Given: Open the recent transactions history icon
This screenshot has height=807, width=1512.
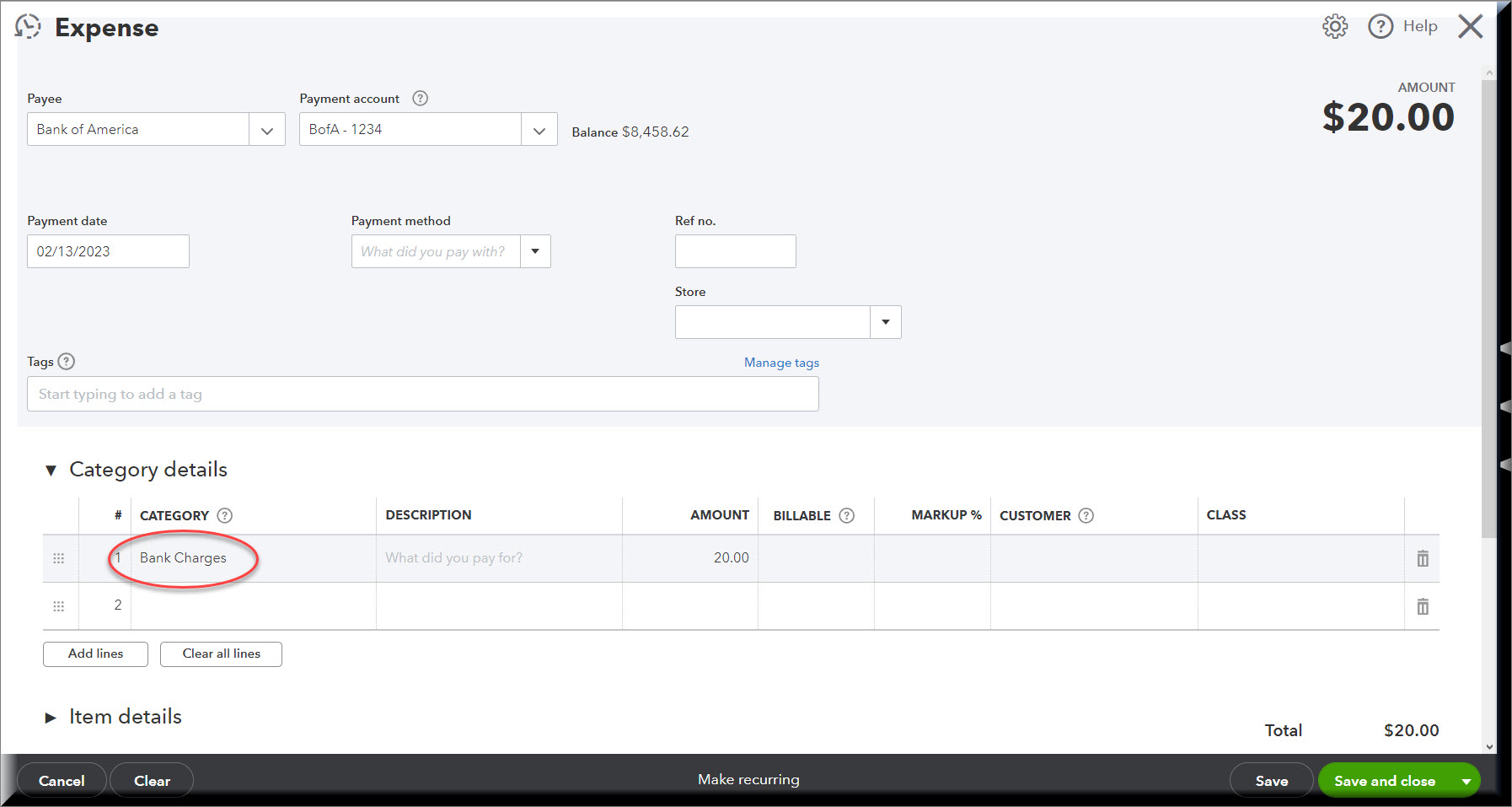Looking at the screenshot, I should tap(28, 27).
